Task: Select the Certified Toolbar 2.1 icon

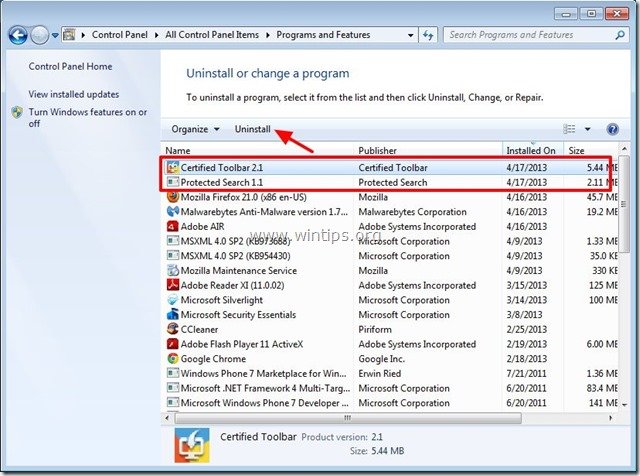Action: coord(173,167)
